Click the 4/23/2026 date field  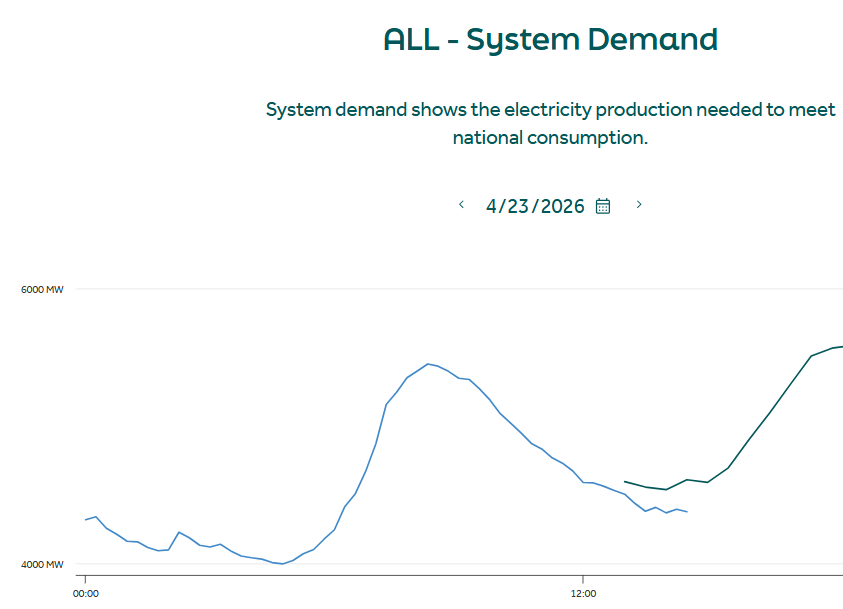pos(535,206)
